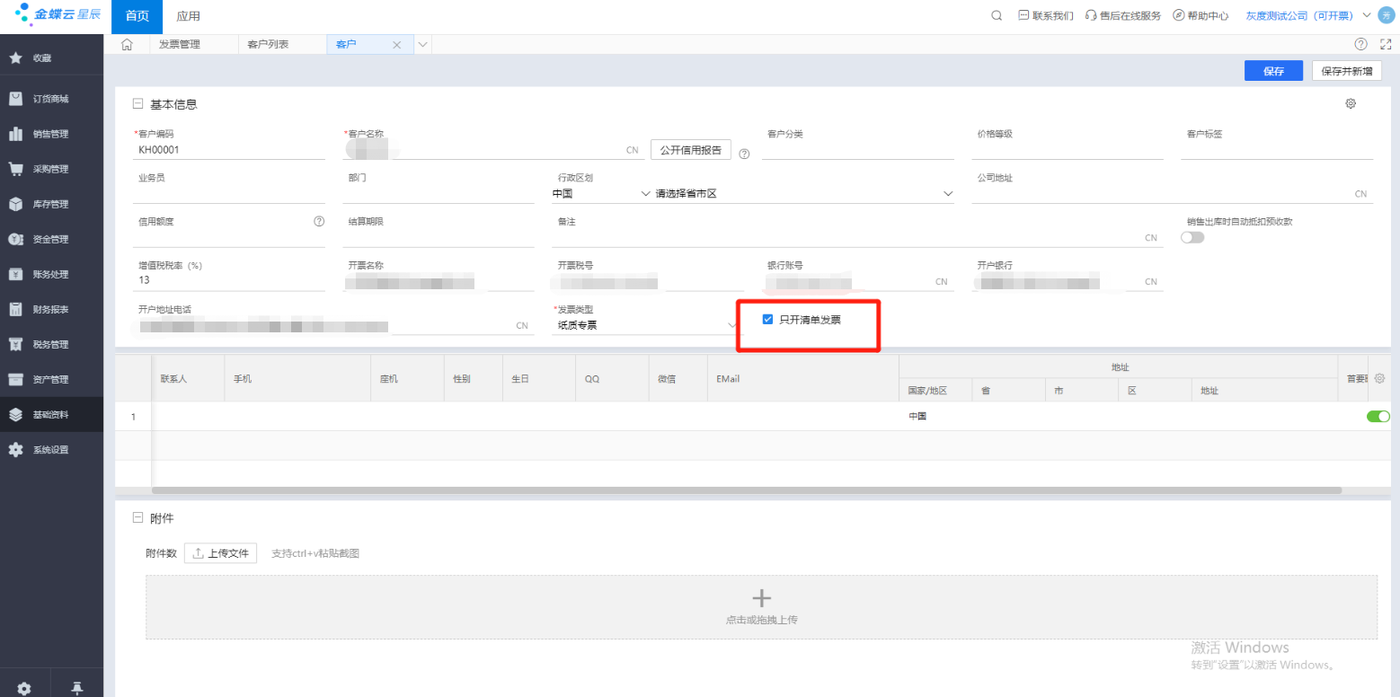This screenshot has height=697, width=1400.
Task: Click the home icon in tab bar
Action: click(127, 45)
